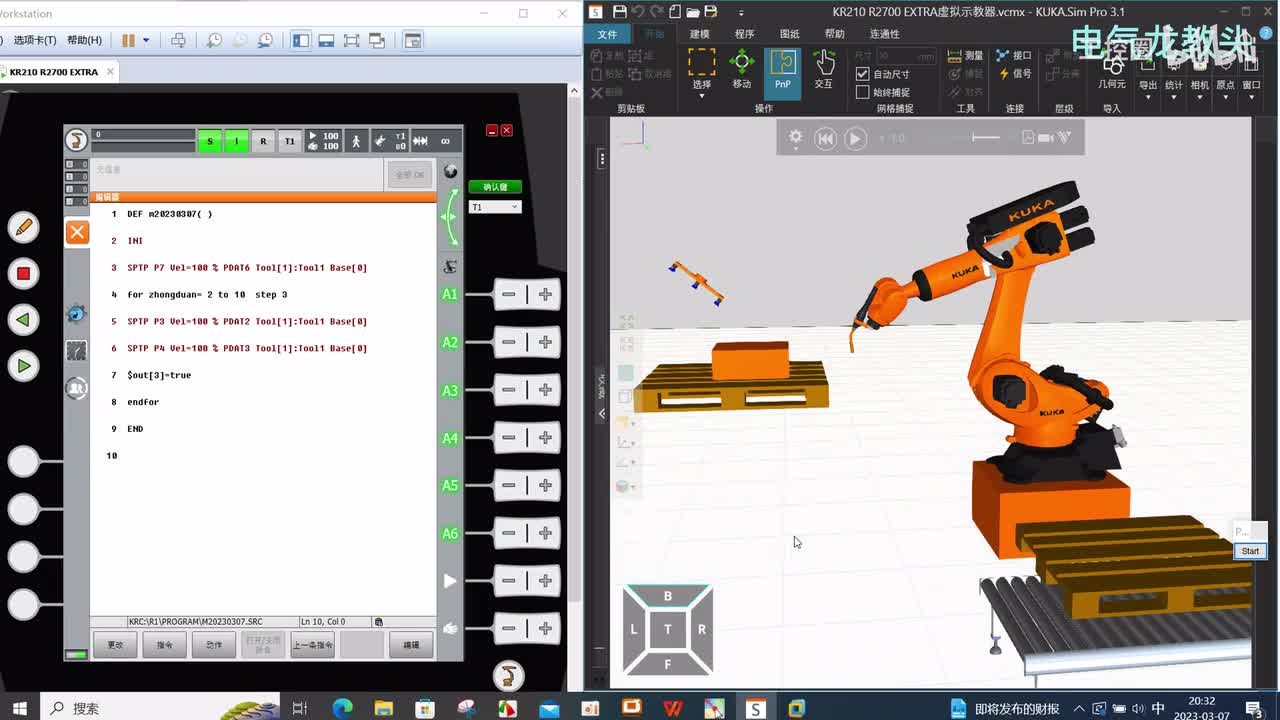Expand the 选择 (Select) tool dropdown arrow
Image resolution: width=1280 pixels, height=720 pixels.
701,96
